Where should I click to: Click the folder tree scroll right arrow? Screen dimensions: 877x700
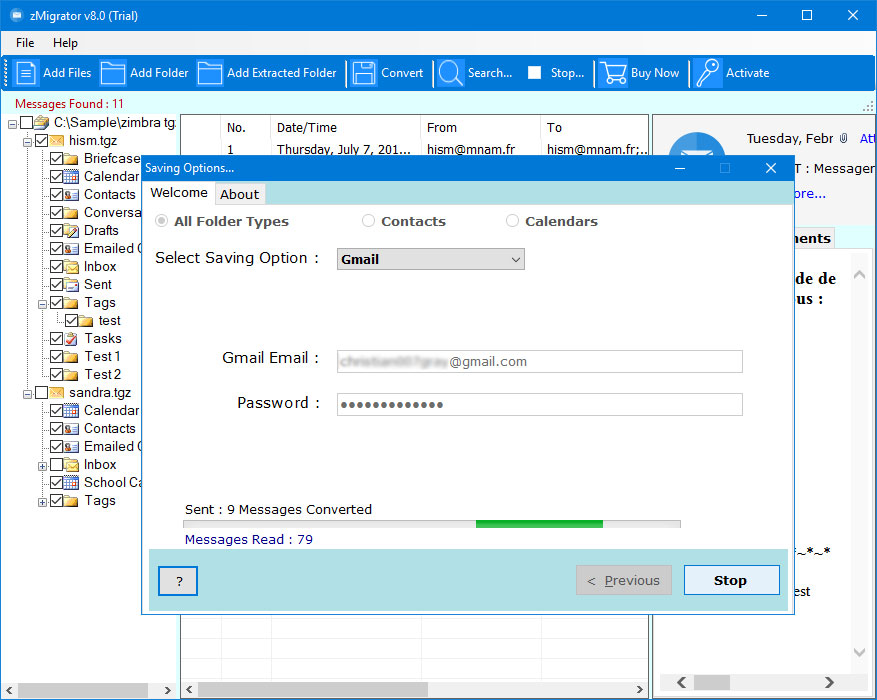167,690
